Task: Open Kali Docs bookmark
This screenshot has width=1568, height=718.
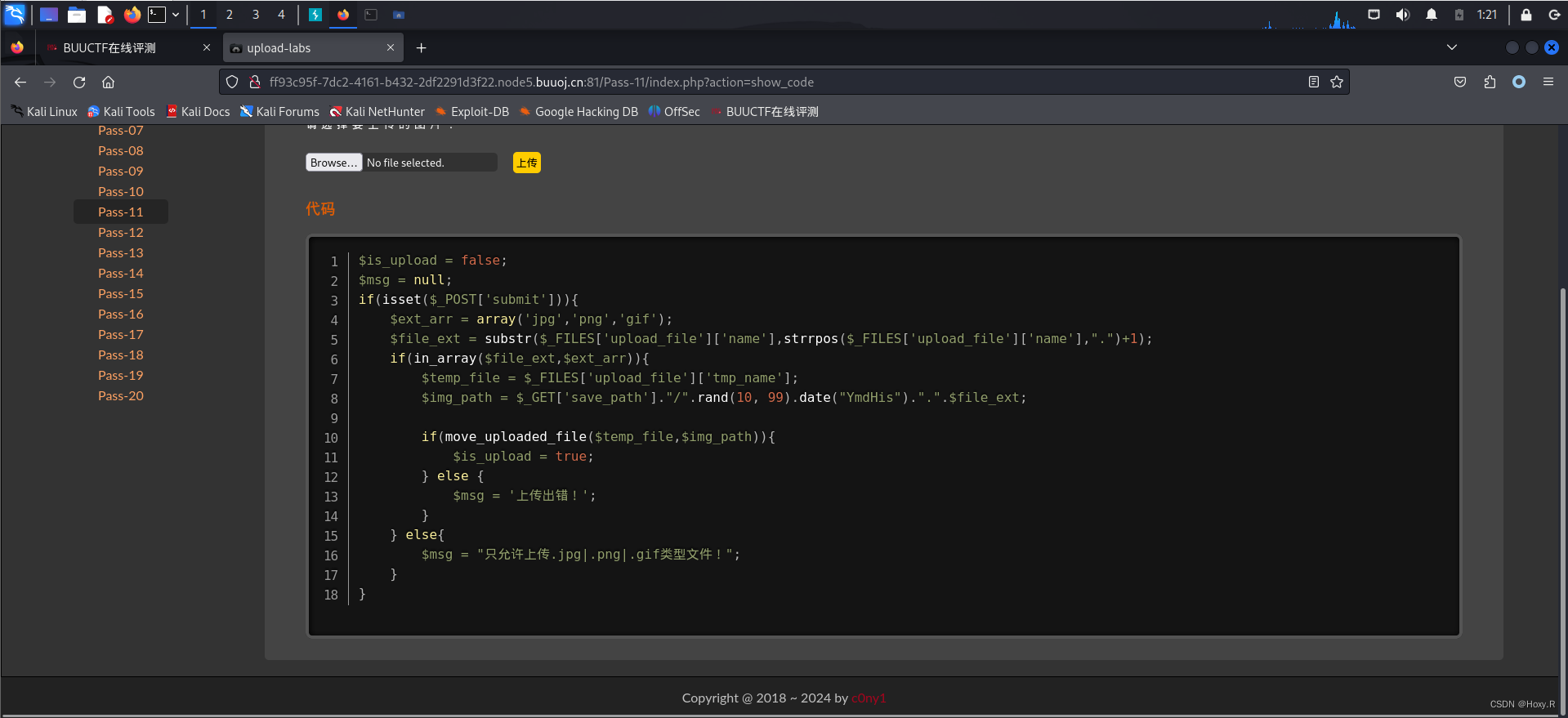Action: (x=198, y=112)
